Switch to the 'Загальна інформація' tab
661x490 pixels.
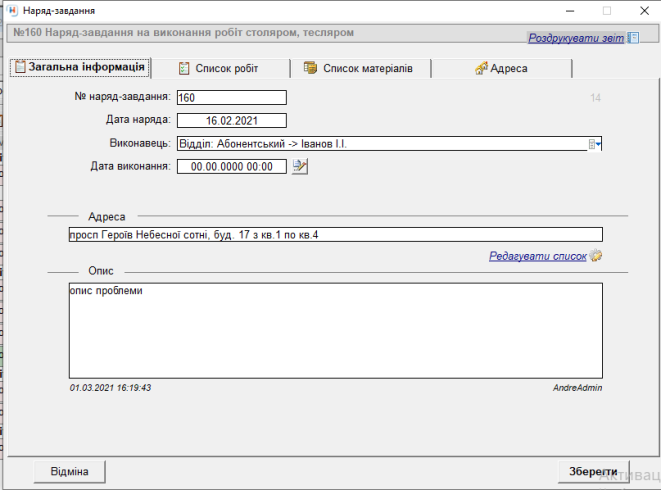[x=80, y=68]
